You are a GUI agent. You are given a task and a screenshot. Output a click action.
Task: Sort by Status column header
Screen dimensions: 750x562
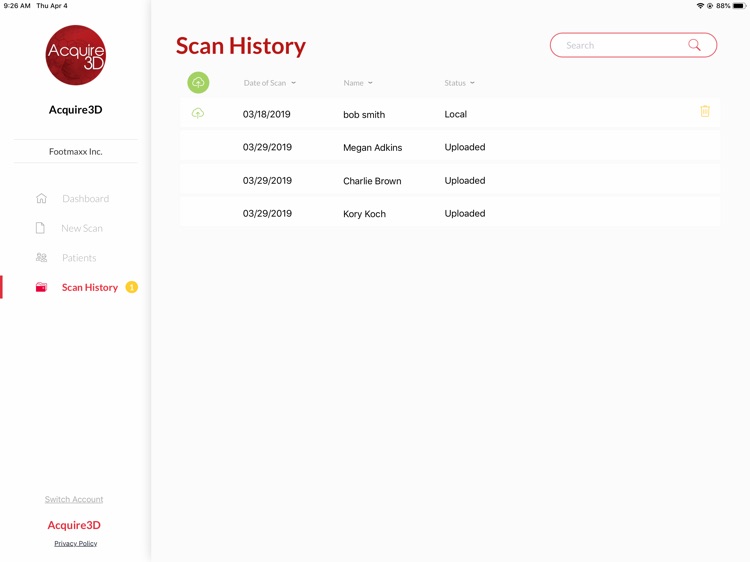[x=459, y=83]
